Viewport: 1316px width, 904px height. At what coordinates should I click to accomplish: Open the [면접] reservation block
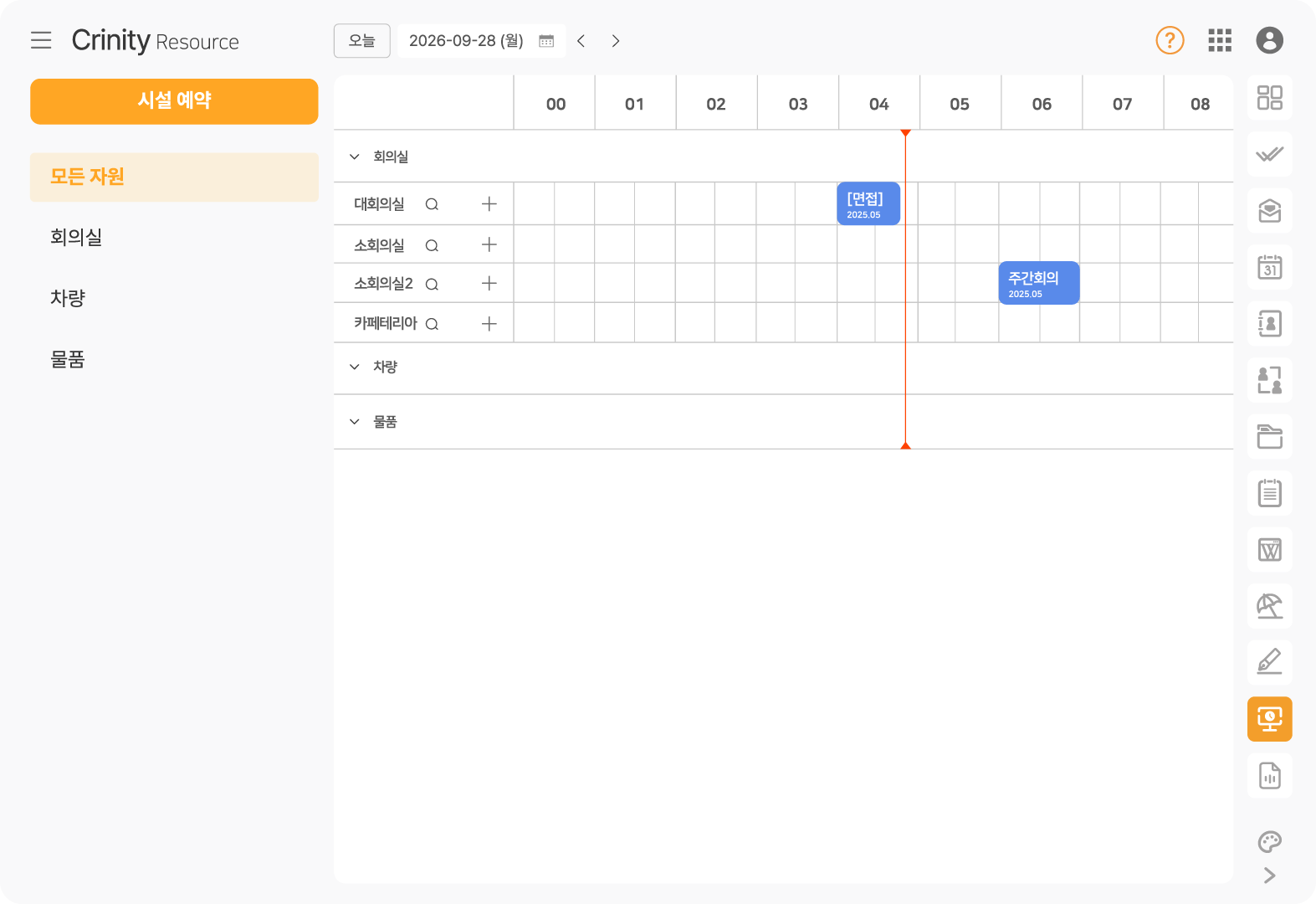point(868,203)
